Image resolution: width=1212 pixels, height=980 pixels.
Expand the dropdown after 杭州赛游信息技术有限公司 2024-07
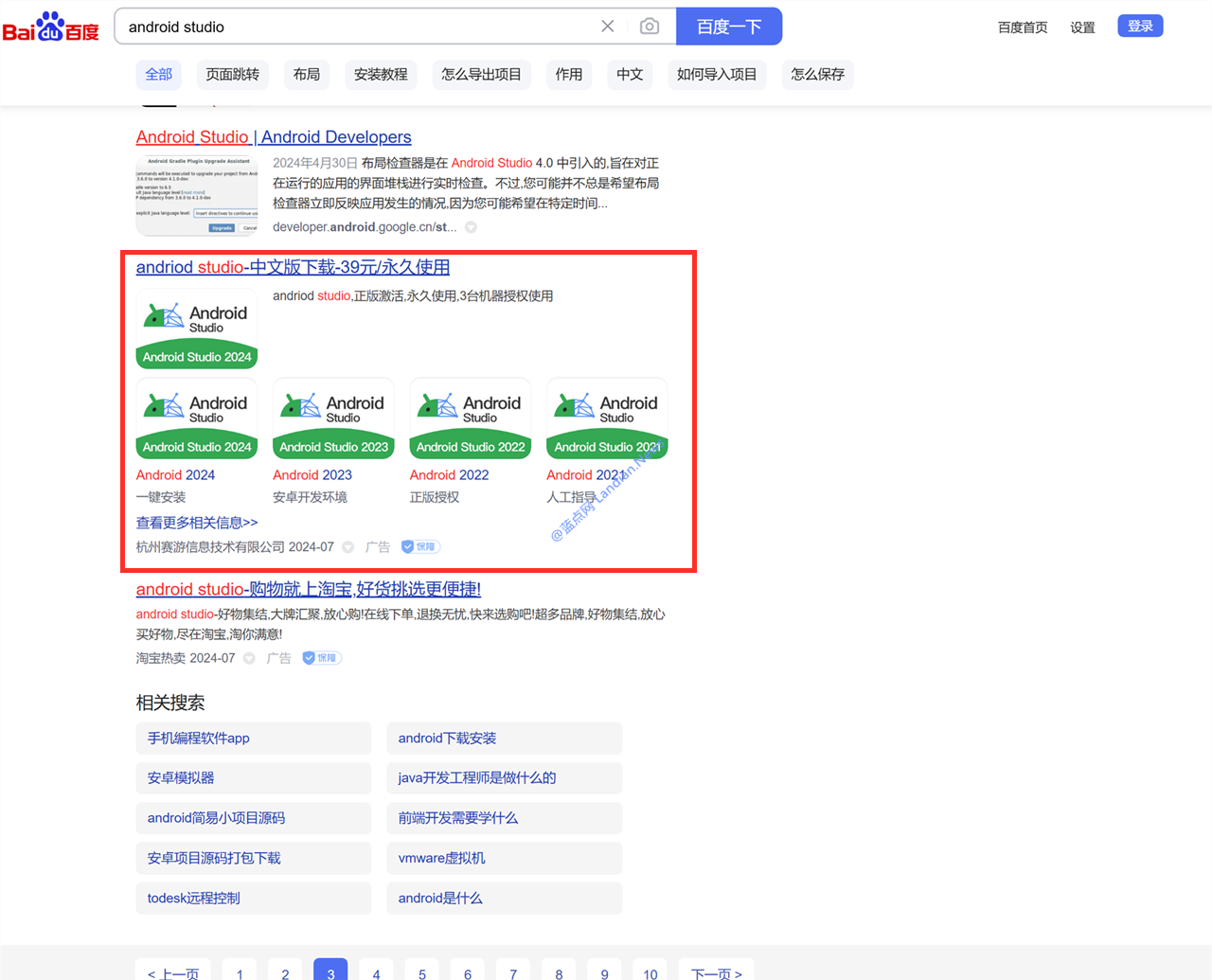pos(348,547)
